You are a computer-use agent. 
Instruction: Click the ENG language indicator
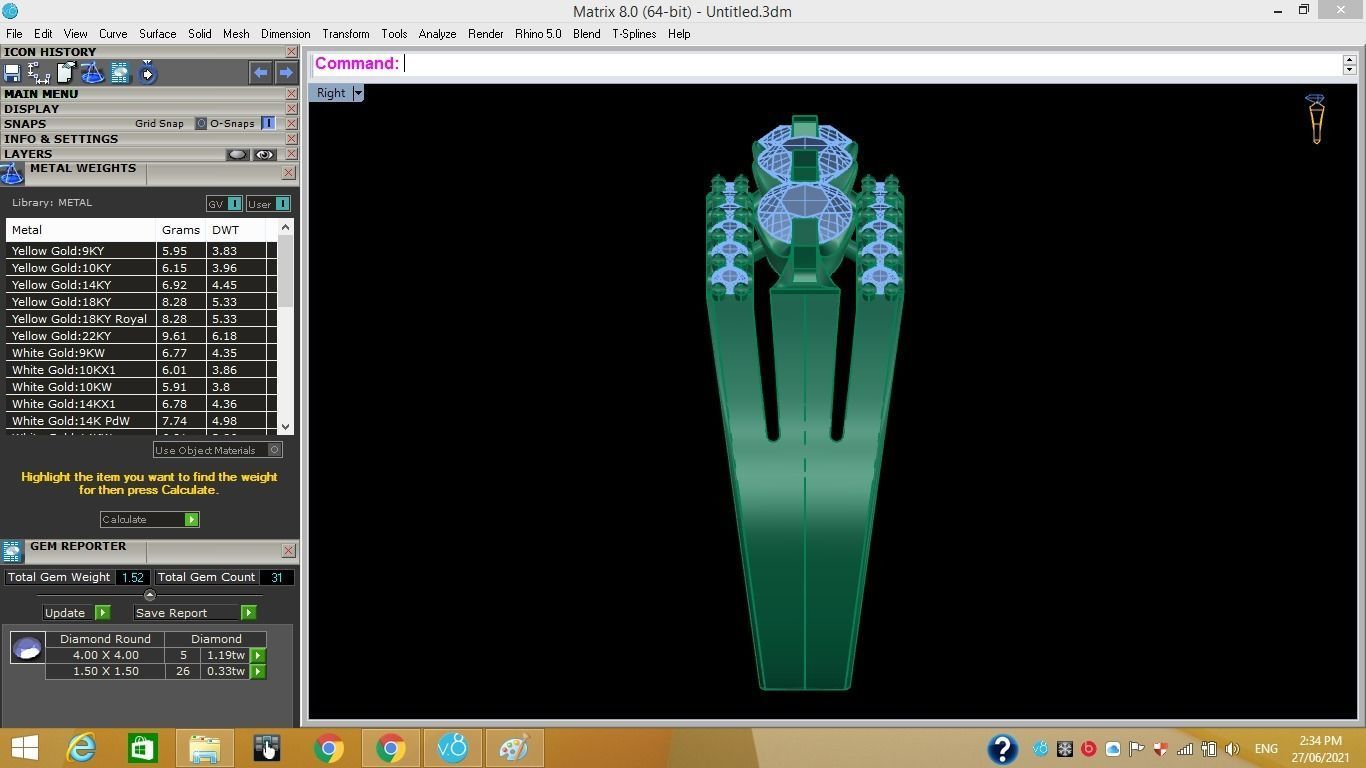(x=1266, y=749)
